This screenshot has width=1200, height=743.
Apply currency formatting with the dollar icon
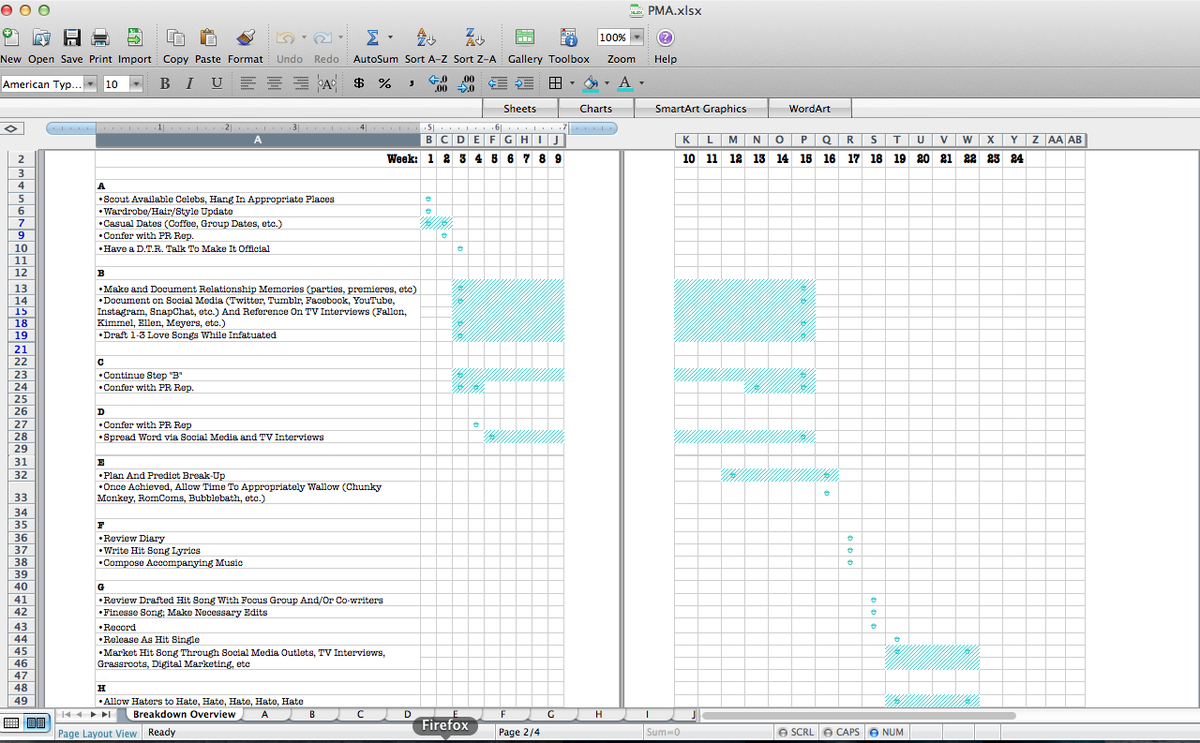[358, 84]
